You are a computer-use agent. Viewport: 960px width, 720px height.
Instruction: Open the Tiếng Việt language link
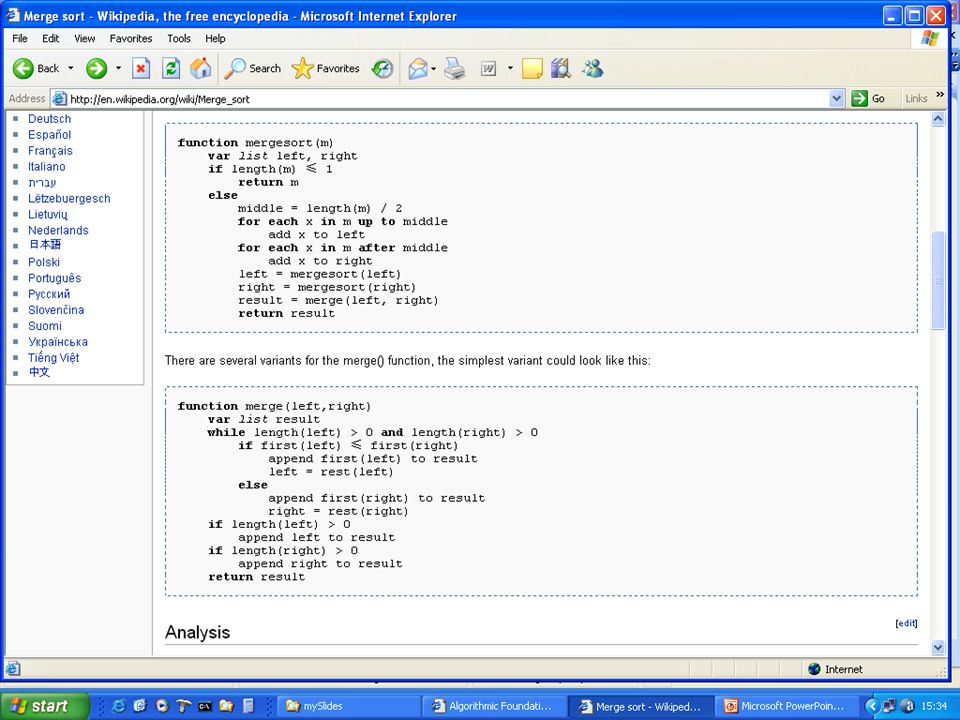point(53,358)
